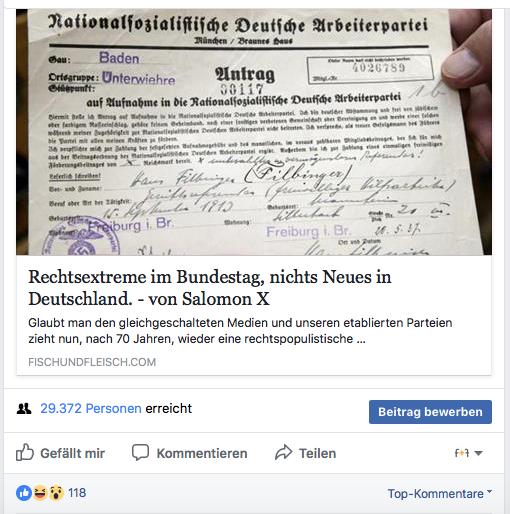Click the surprised Wow reaction emoji
The image size is (510, 514).
coord(56,493)
